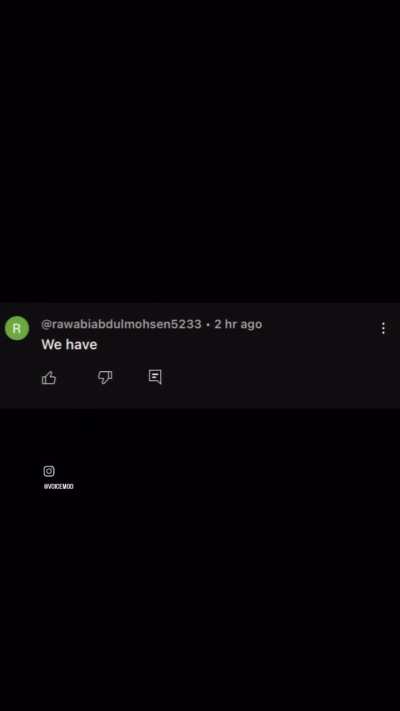This screenshot has width=400, height=711.
Task: Toggle the like on rawabiabdulmohsen5233's comment
Action: tap(49, 377)
